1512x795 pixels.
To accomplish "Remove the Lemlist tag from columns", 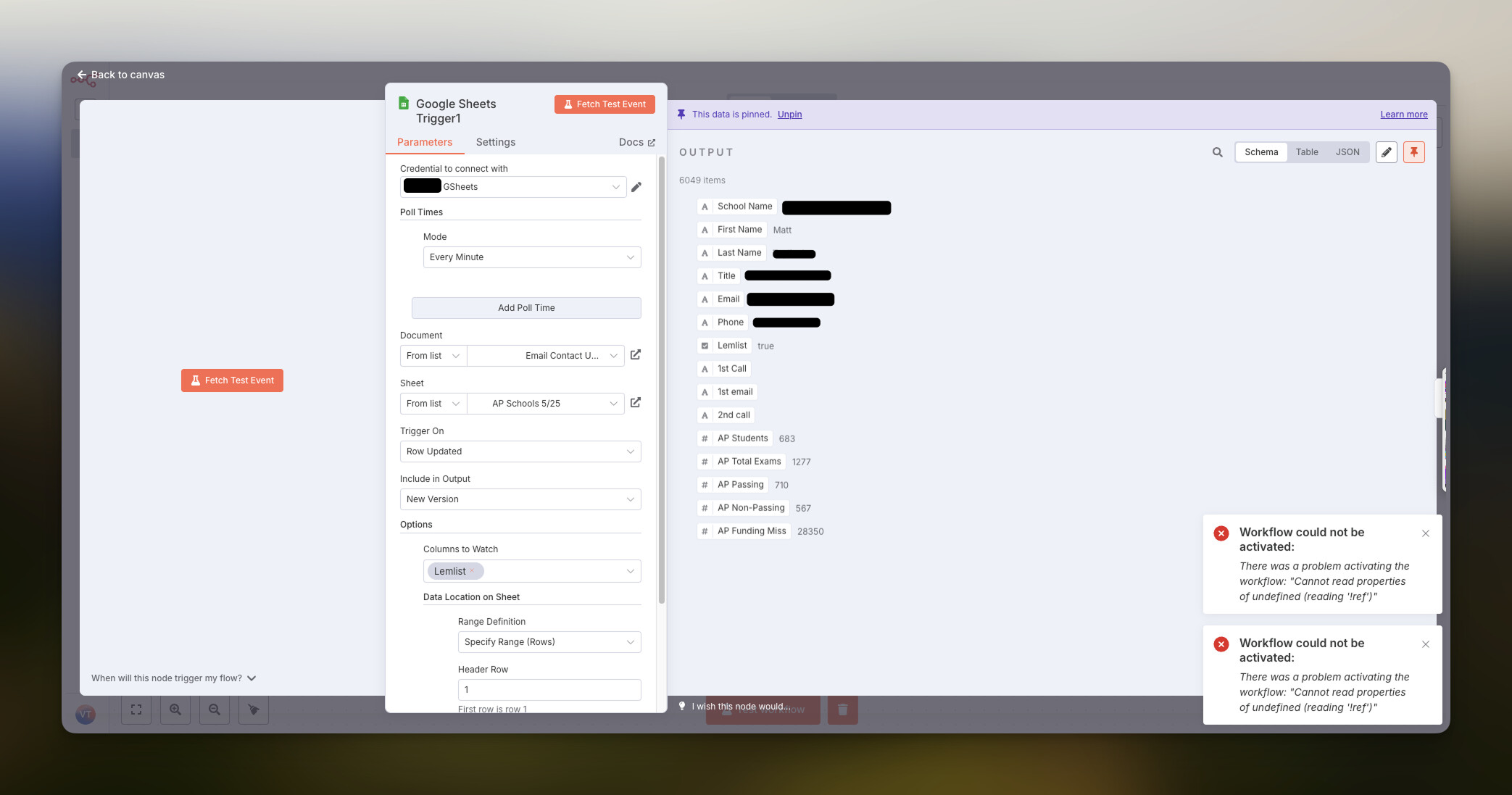I will (x=472, y=571).
